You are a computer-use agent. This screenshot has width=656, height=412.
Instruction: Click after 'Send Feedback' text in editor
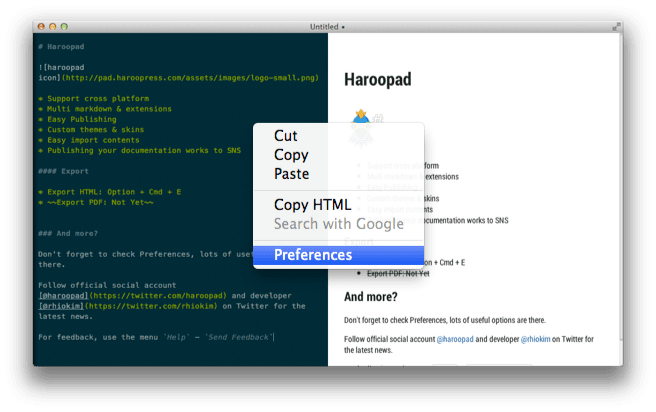tap(274, 337)
